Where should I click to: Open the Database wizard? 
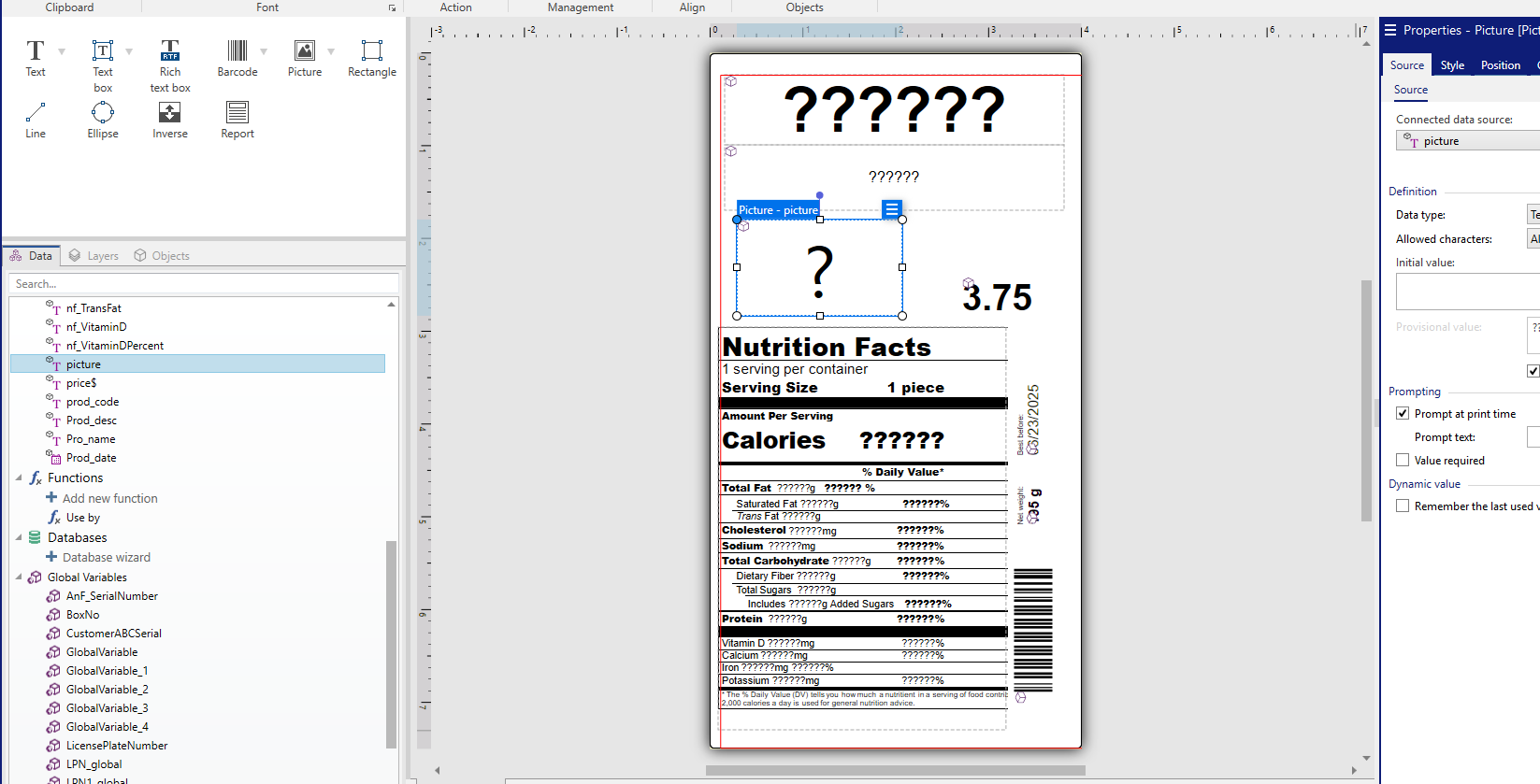106,557
